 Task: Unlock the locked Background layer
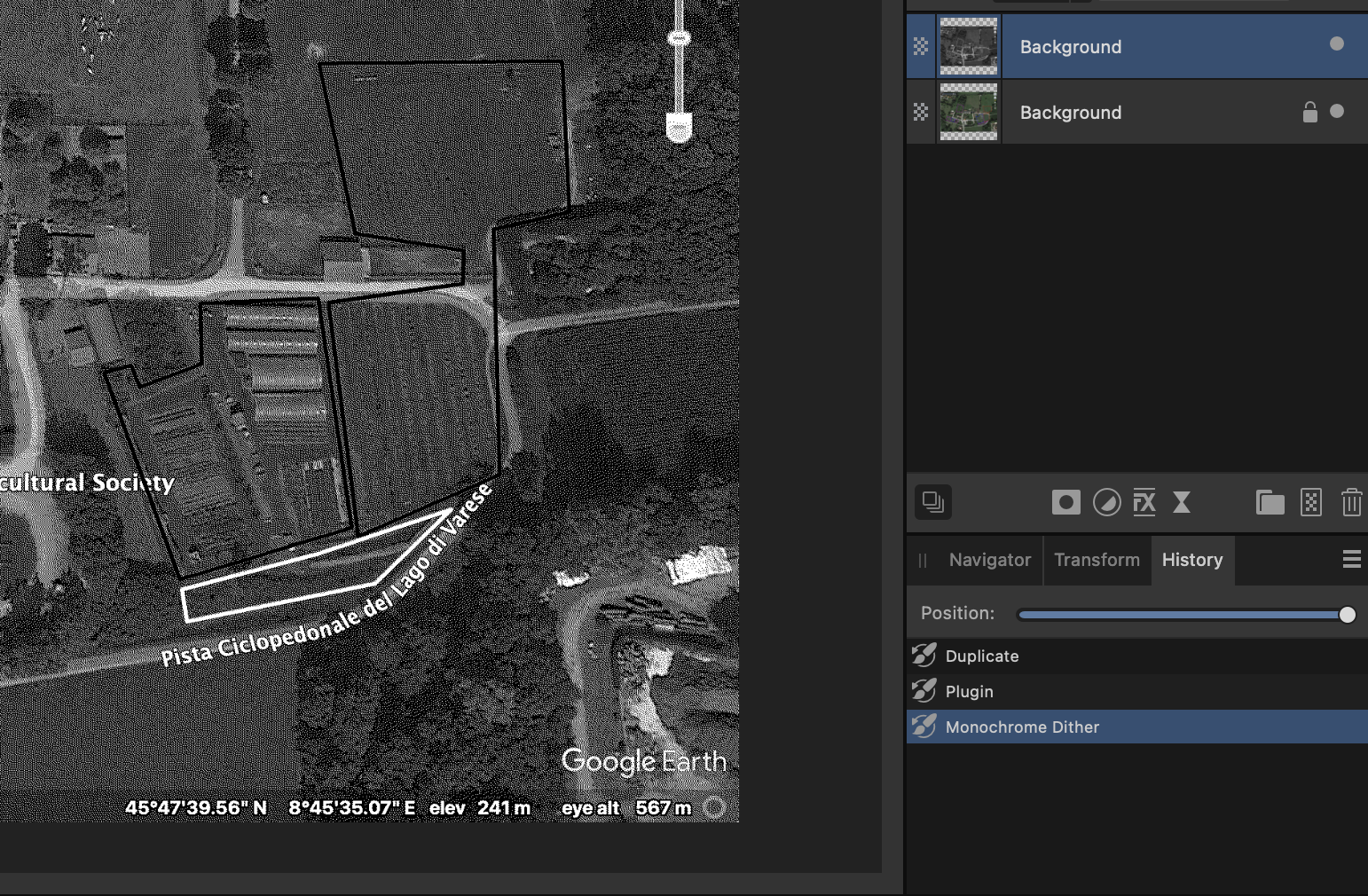coord(1309,113)
